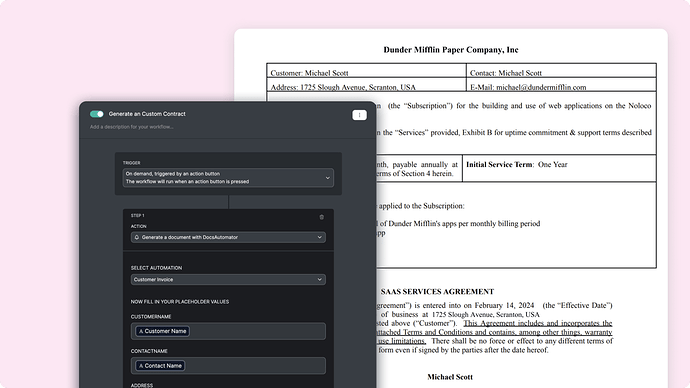Image resolution: width=690 pixels, height=388 pixels.
Task: Open the Select Automation dropdown Customer Invoice
Action: 228,279
